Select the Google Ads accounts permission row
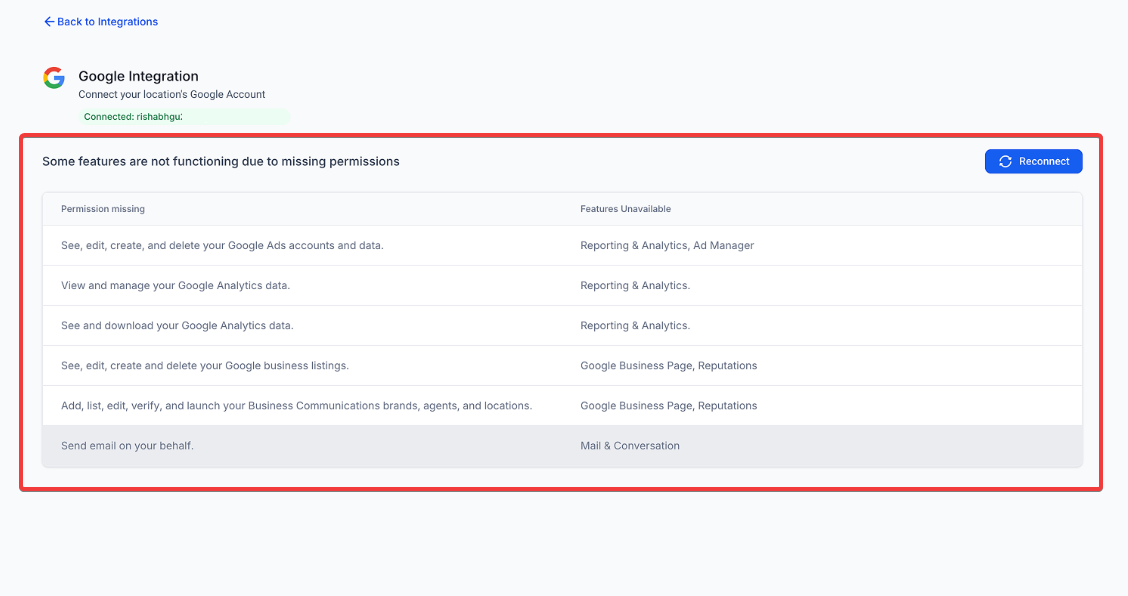This screenshot has width=1128, height=596. coord(222,246)
